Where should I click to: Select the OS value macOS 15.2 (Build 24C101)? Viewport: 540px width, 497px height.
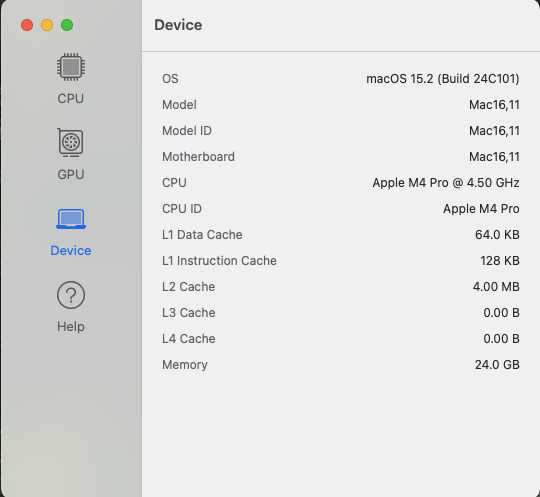coord(443,79)
